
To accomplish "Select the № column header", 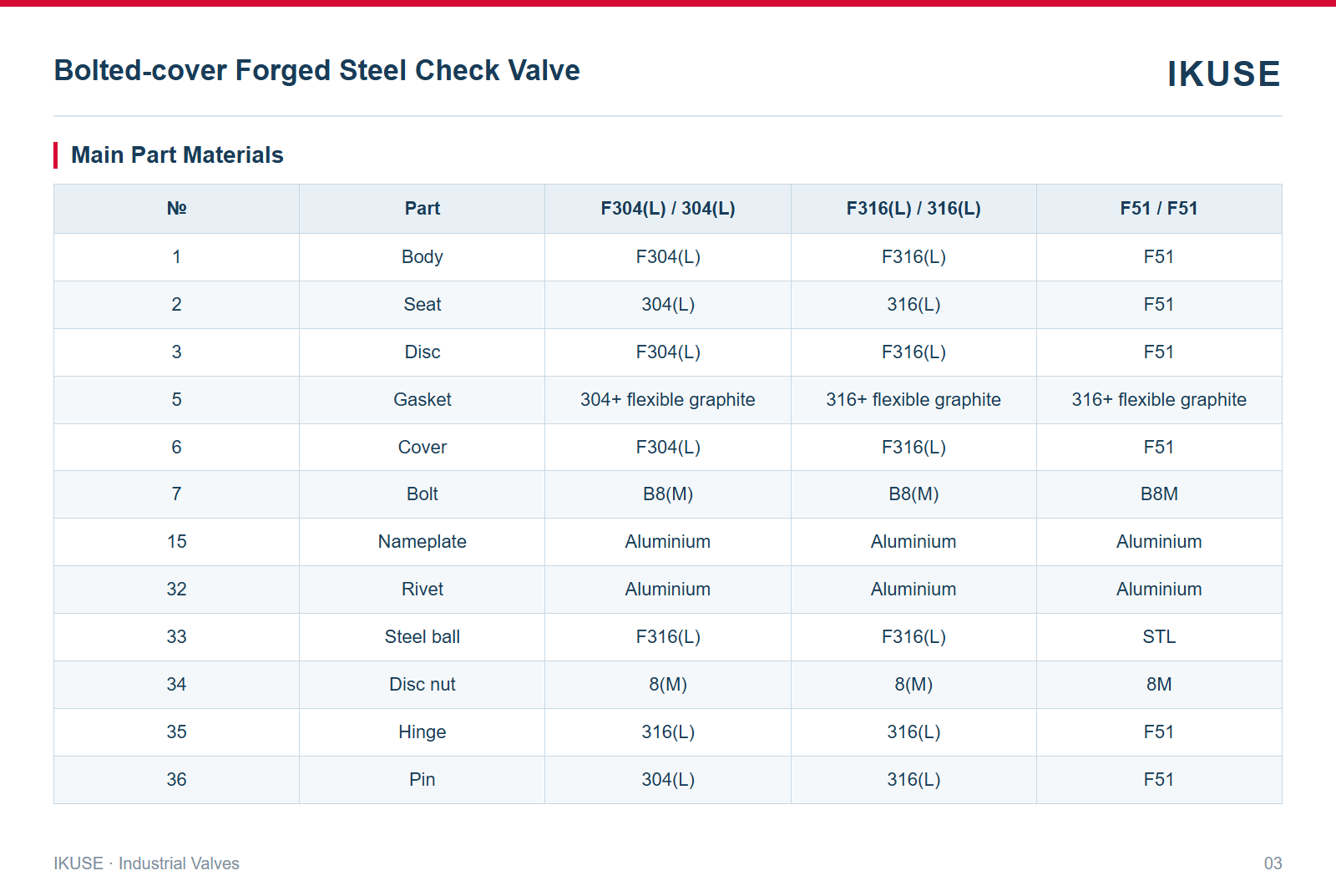I will (176, 208).
